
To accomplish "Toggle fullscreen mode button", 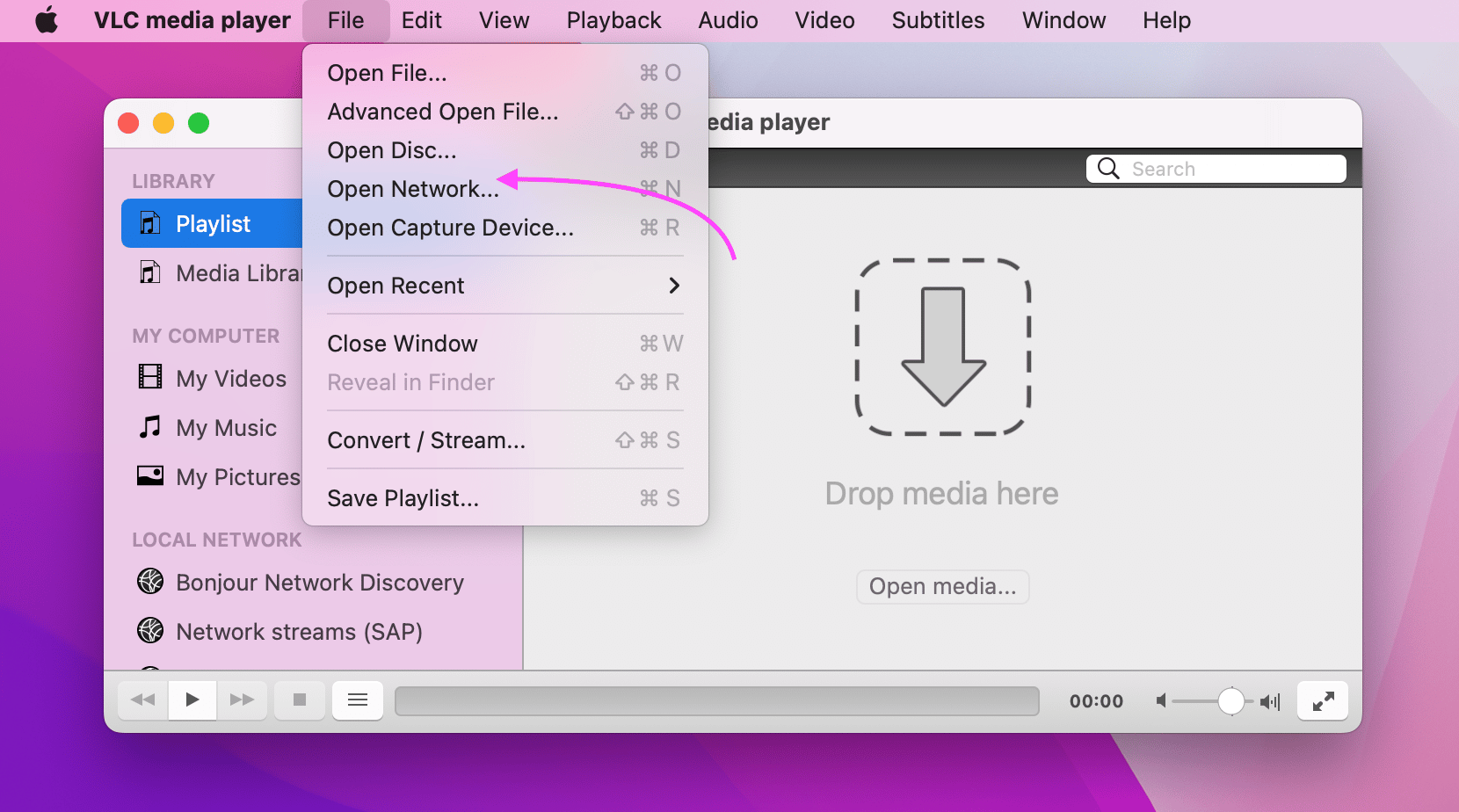I will 1323,700.
